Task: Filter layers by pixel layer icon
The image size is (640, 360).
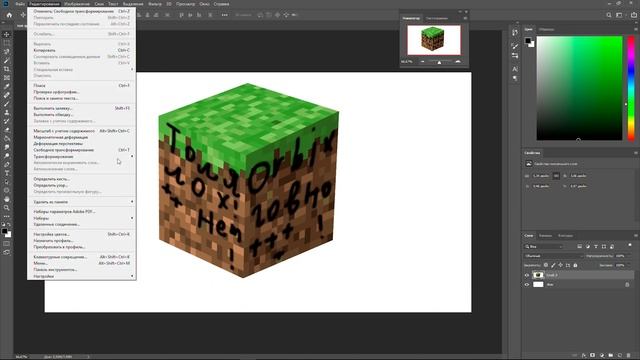Action: 580,247
